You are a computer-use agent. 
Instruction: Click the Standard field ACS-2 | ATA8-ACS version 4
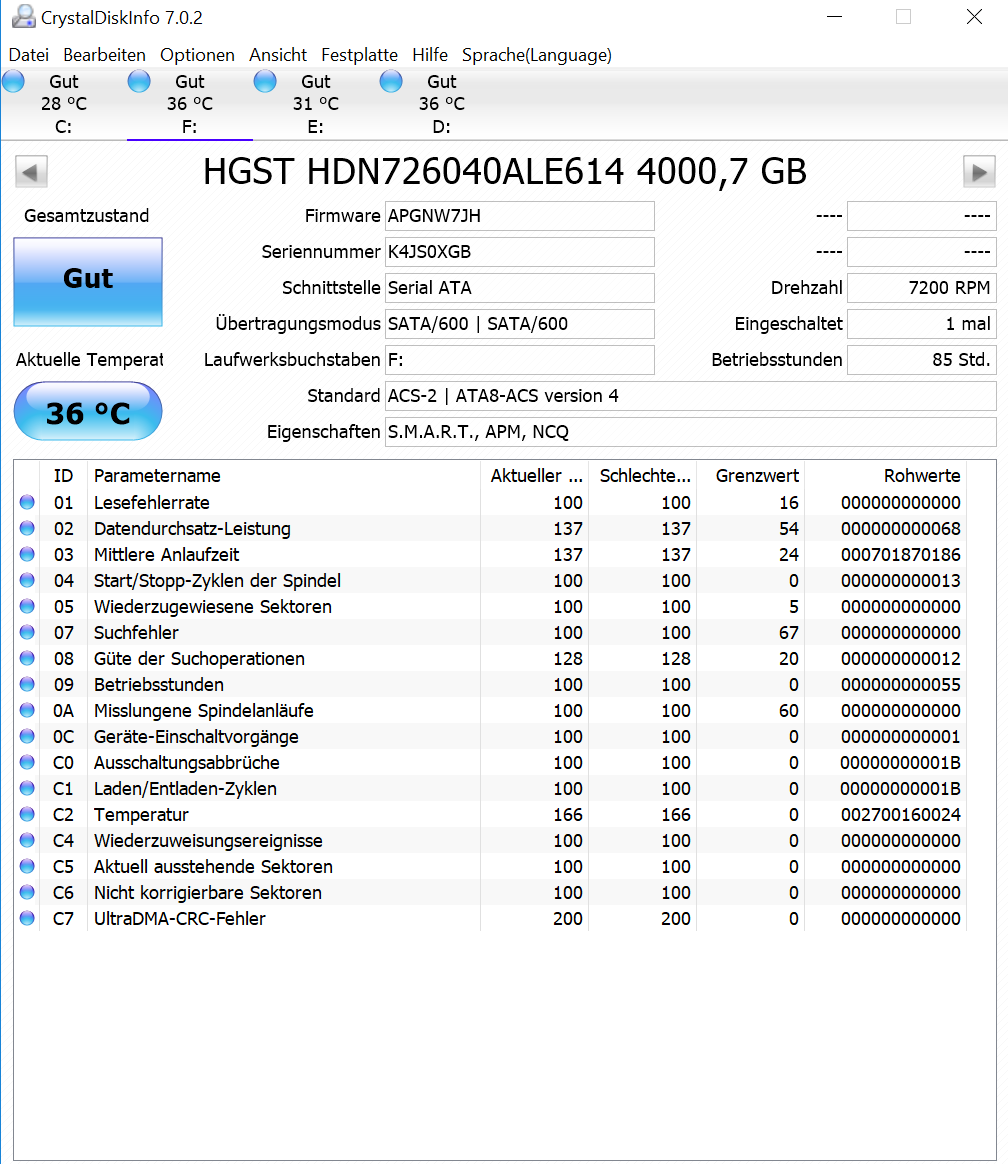(690, 396)
